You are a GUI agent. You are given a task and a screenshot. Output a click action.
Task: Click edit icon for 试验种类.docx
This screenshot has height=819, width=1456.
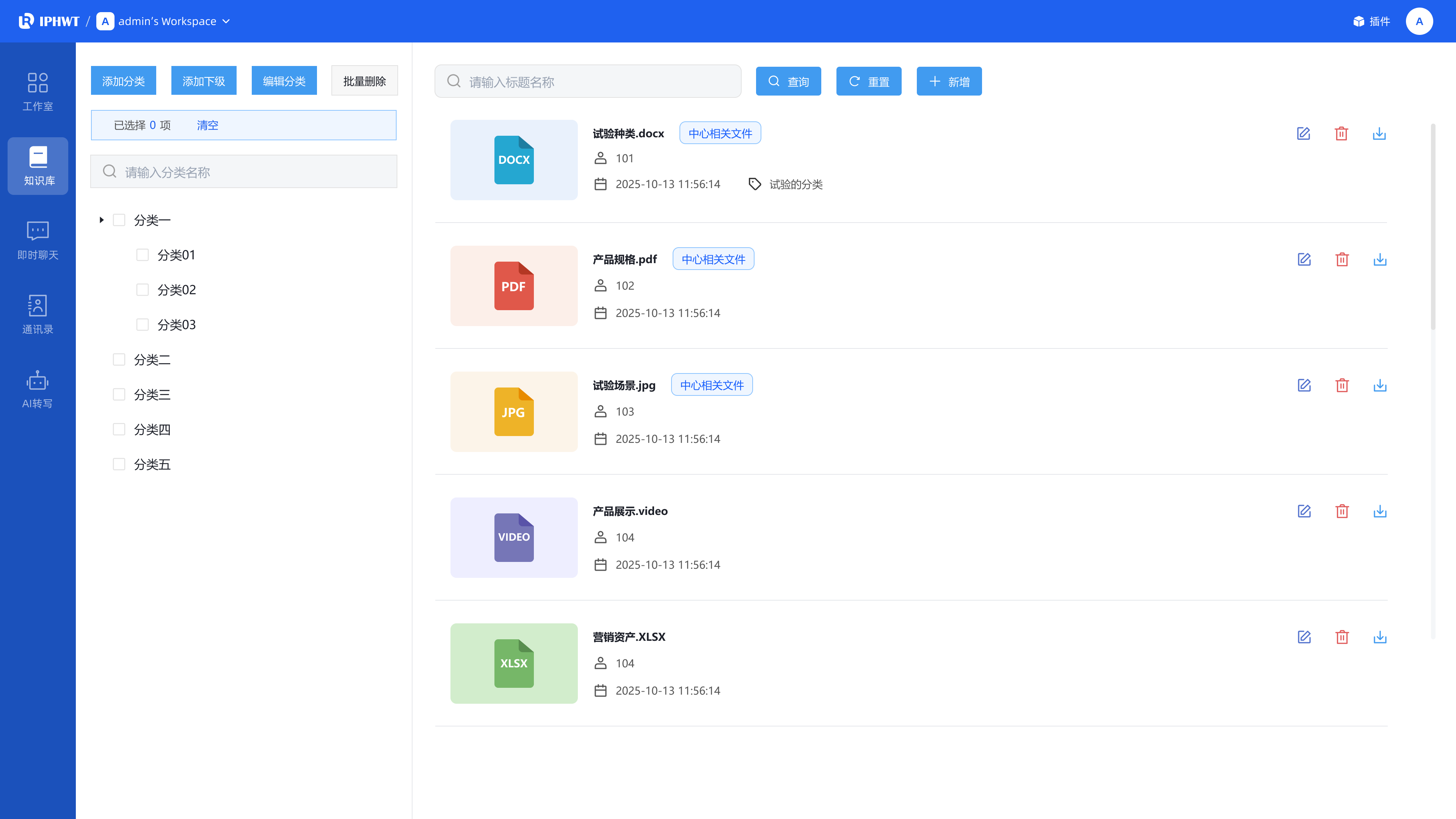point(1303,133)
